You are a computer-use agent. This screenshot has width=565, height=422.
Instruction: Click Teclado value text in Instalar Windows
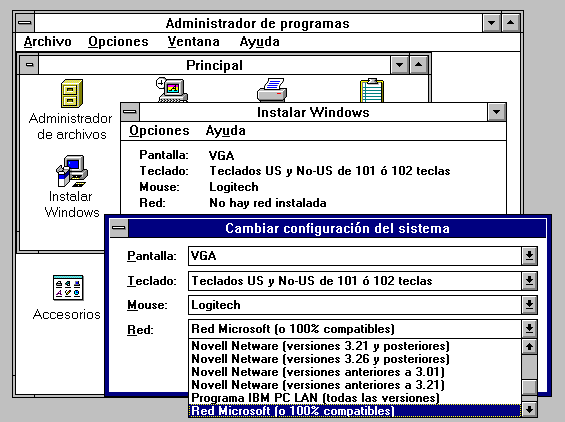click(330, 171)
